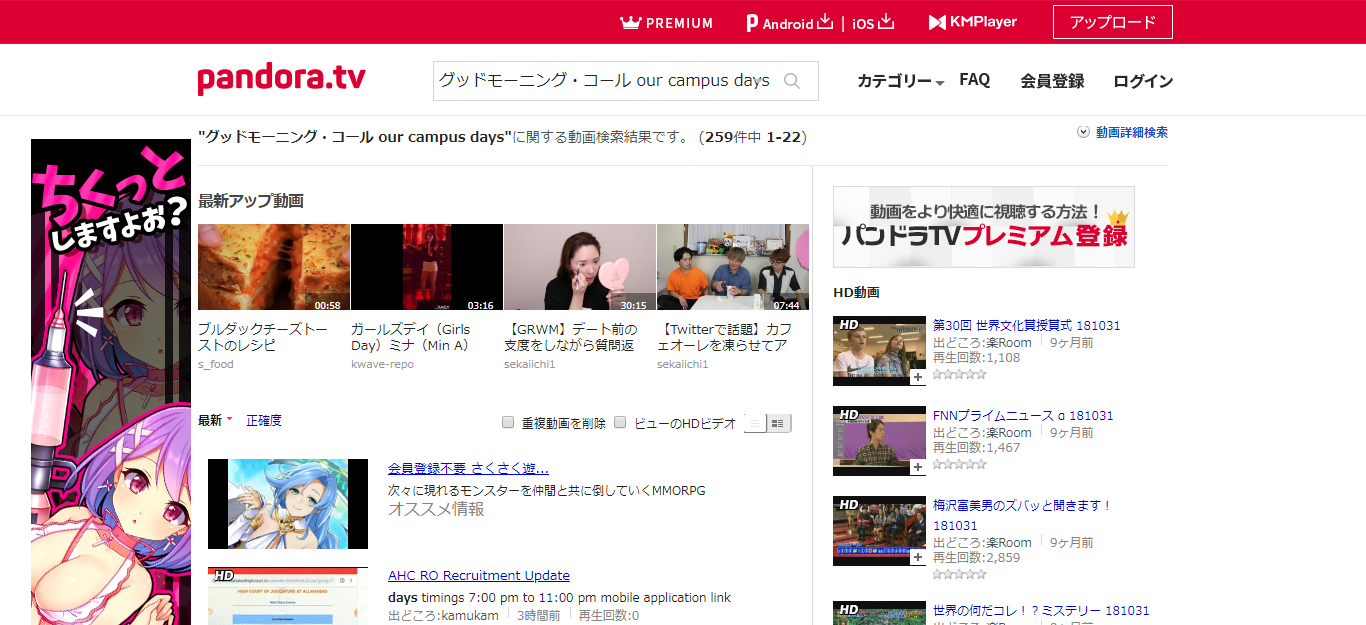Visit the kwave-repo uploader channel

click(x=382, y=364)
